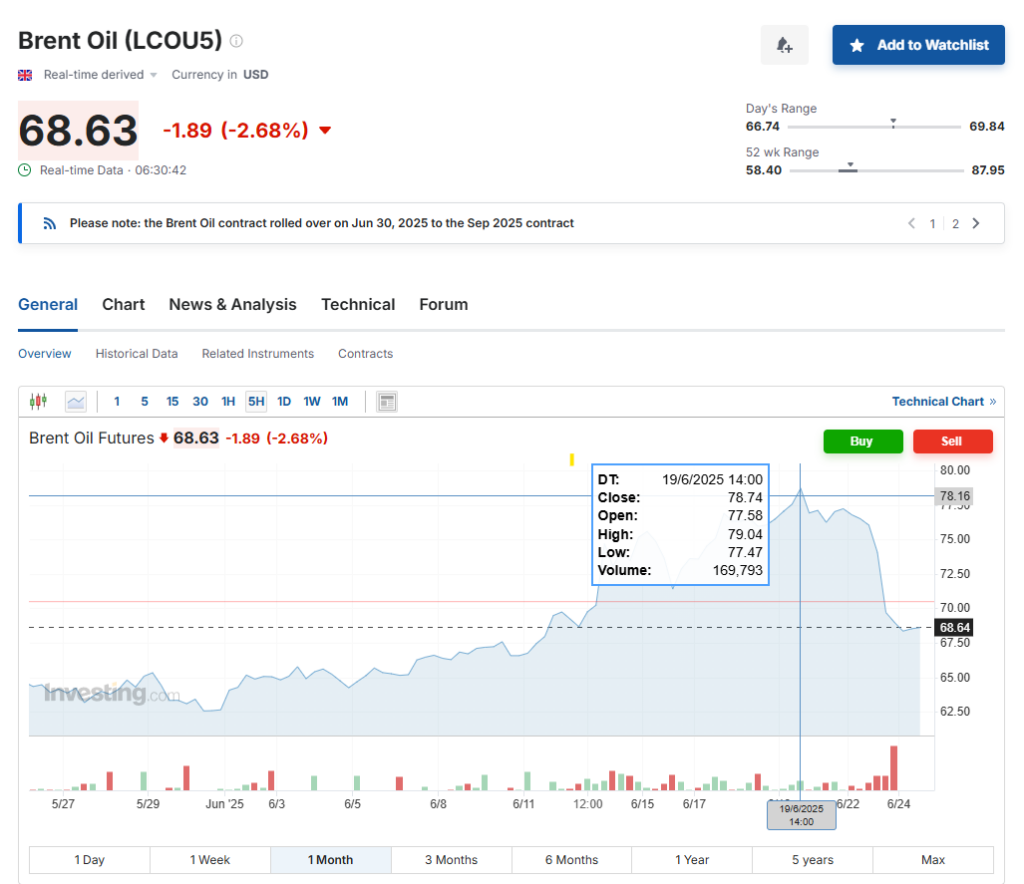Image resolution: width=1024 pixels, height=884 pixels.
Task: Click the red down-arrow beside price change
Action: coord(325,131)
